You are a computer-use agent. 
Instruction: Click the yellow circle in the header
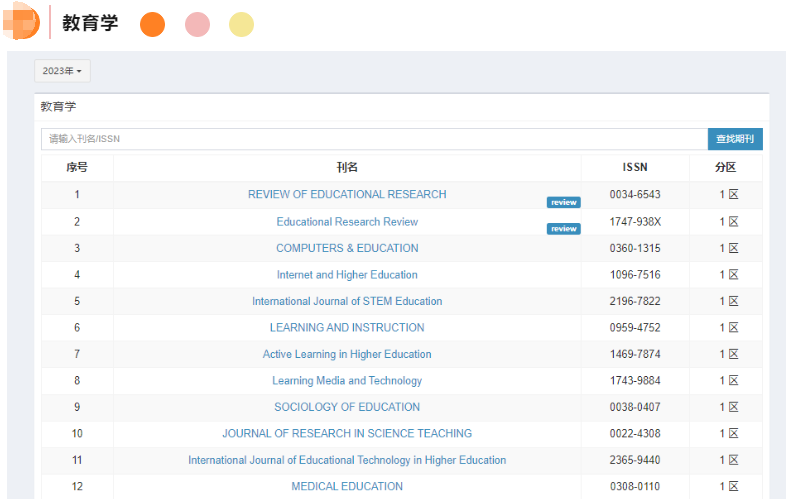click(241, 25)
